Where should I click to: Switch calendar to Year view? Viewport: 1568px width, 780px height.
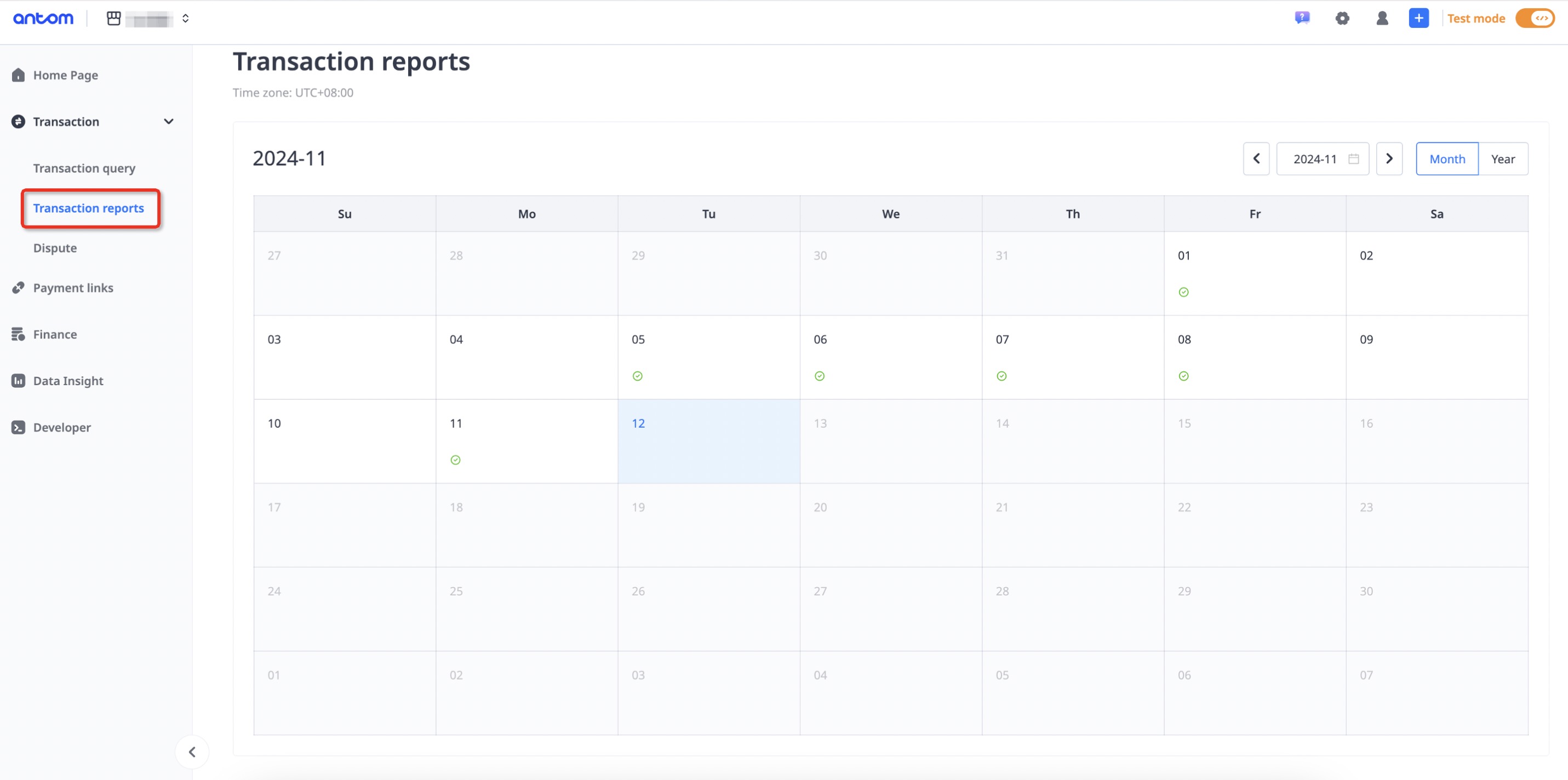tap(1502, 159)
